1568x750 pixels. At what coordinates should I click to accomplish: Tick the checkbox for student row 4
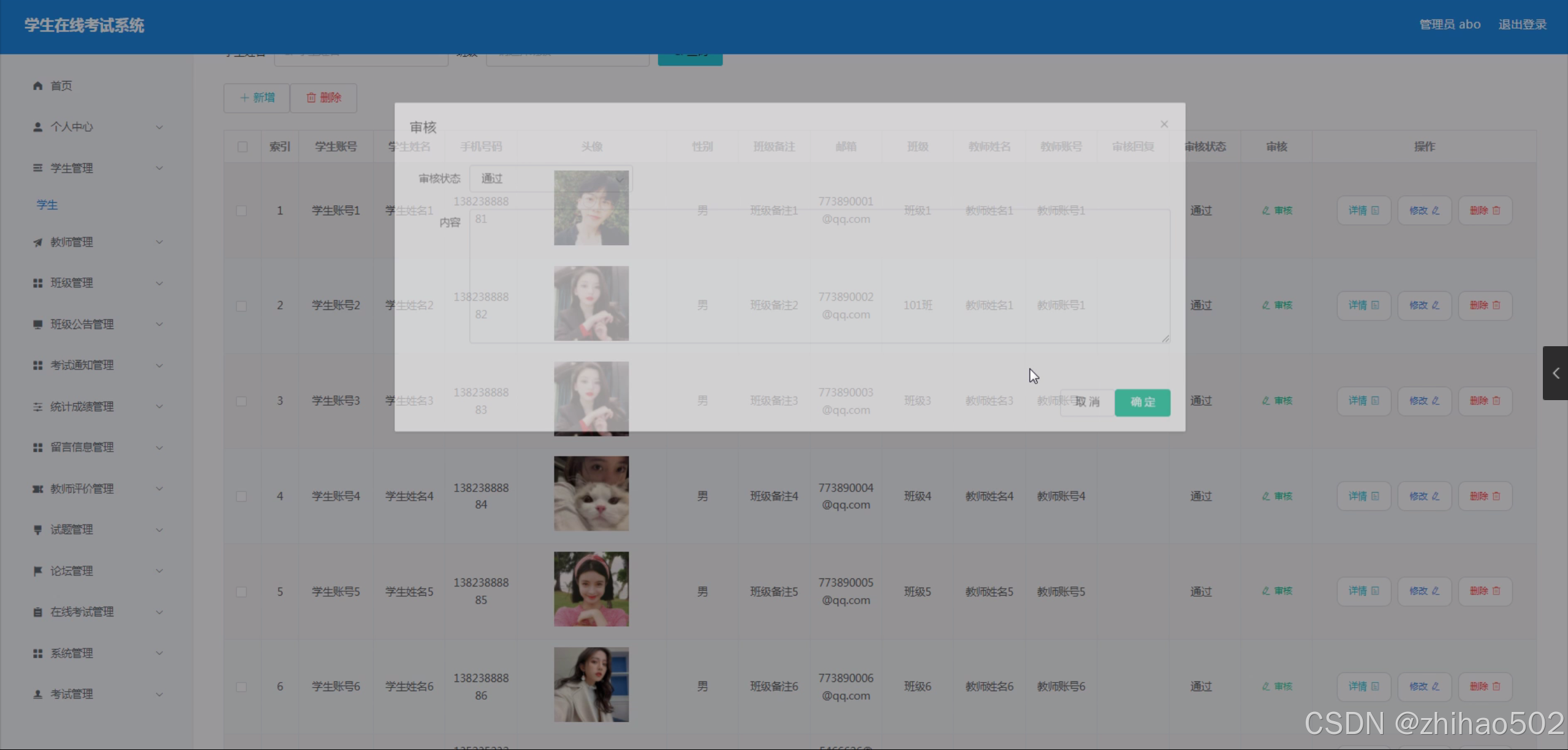point(242,496)
